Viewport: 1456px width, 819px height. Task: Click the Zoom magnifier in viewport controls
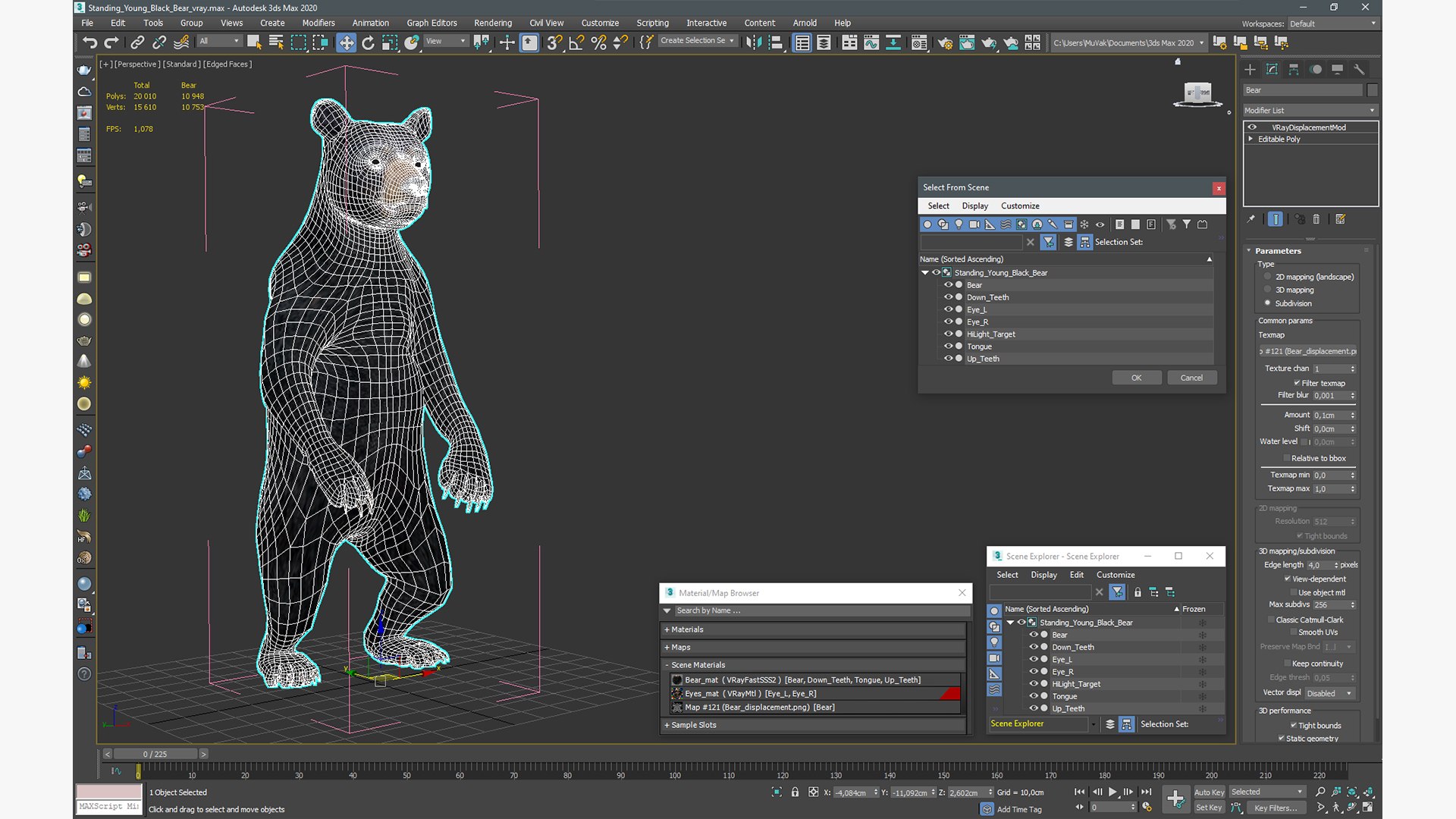pos(1320,792)
